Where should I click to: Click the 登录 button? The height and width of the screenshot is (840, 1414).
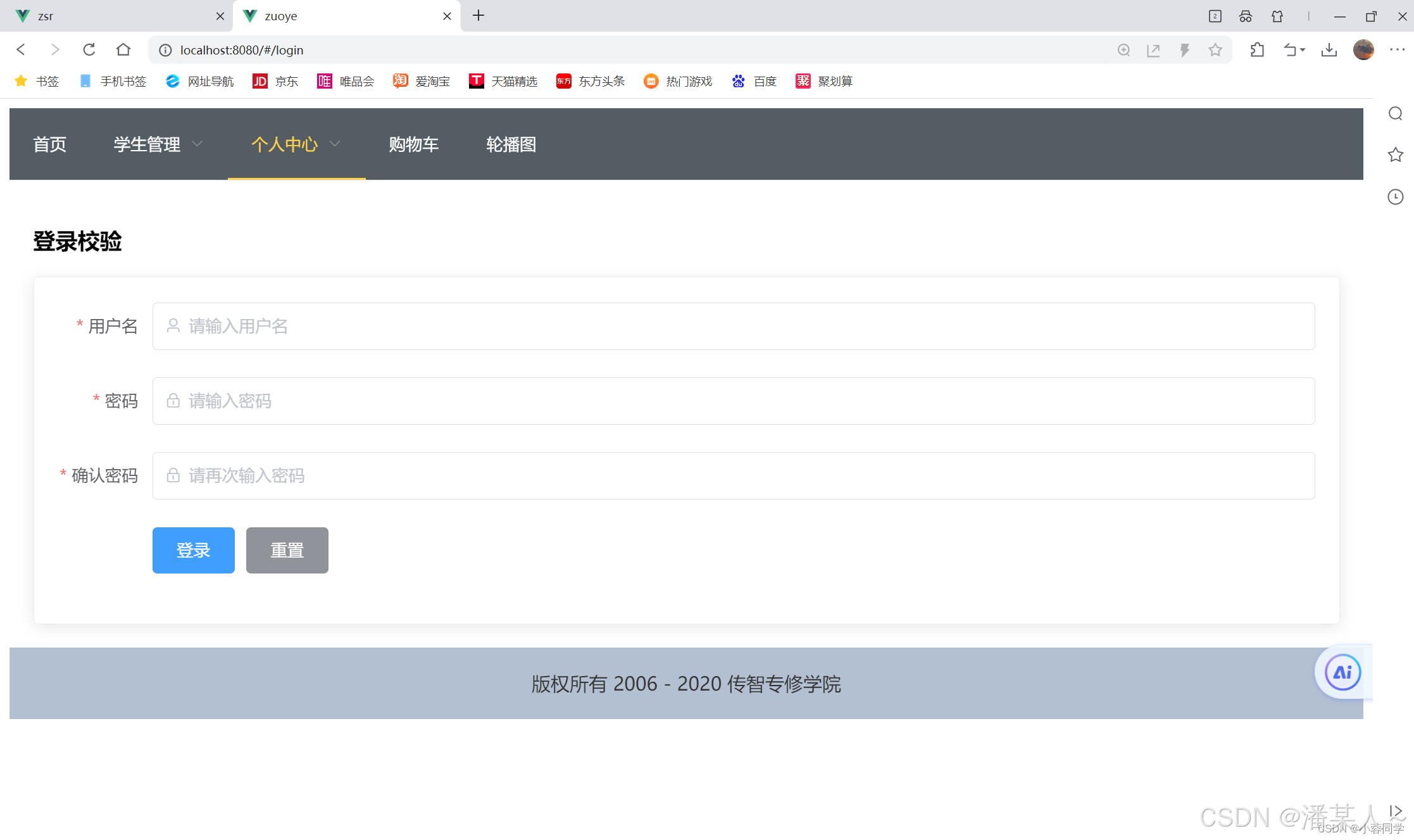point(193,550)
